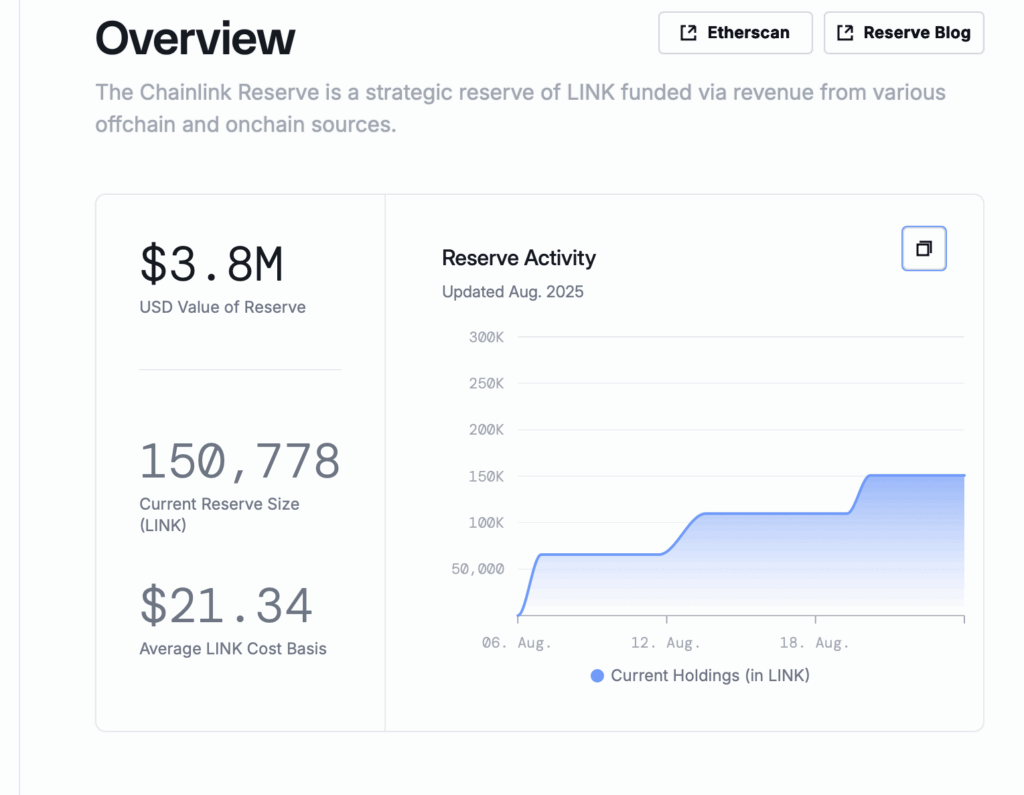This screenshot has width=1024, height=795.
Task: Select the USD Value of Reserve label
Action: point(223,307)
